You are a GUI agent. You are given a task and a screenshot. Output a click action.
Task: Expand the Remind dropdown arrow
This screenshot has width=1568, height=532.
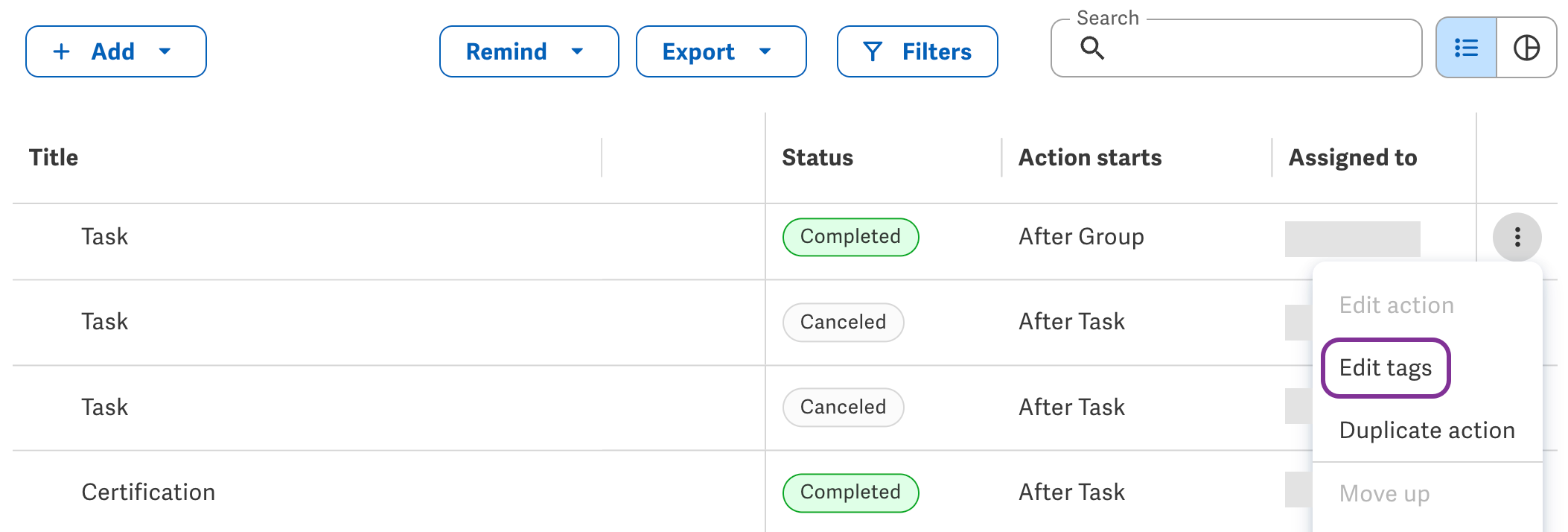577,51
